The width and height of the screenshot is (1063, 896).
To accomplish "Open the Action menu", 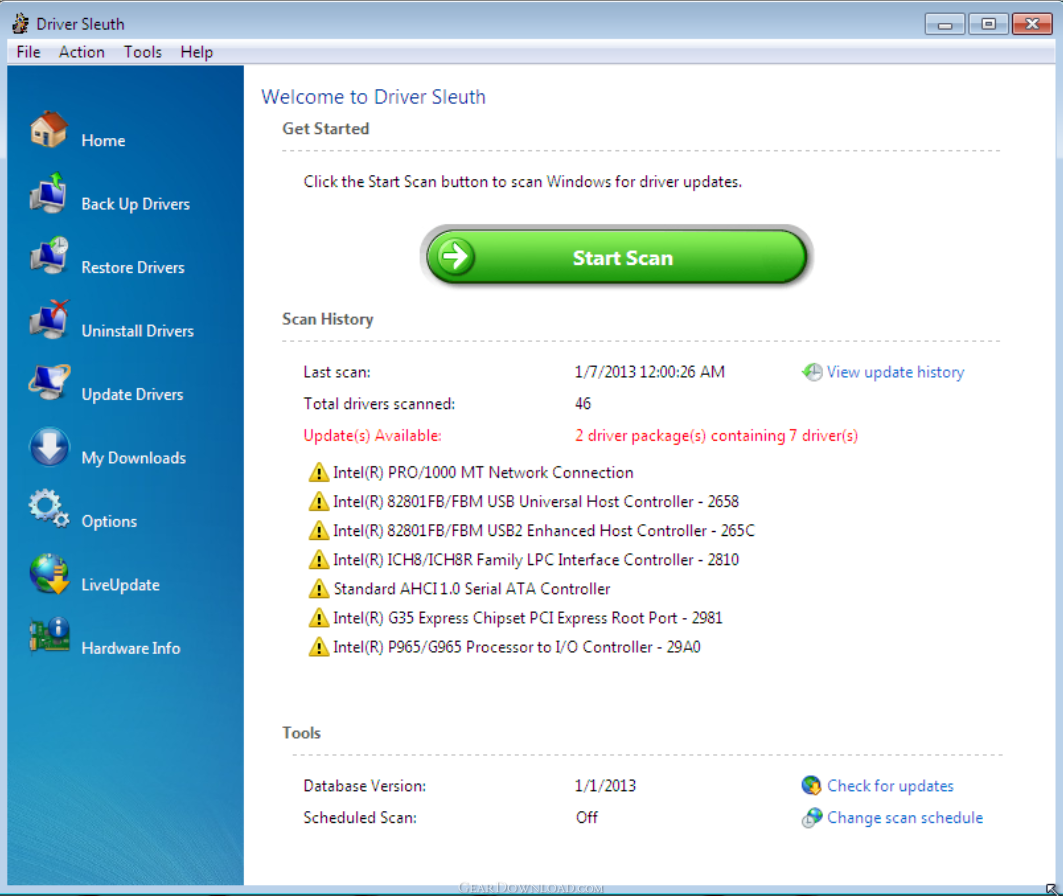I will (x=81, y=52).
